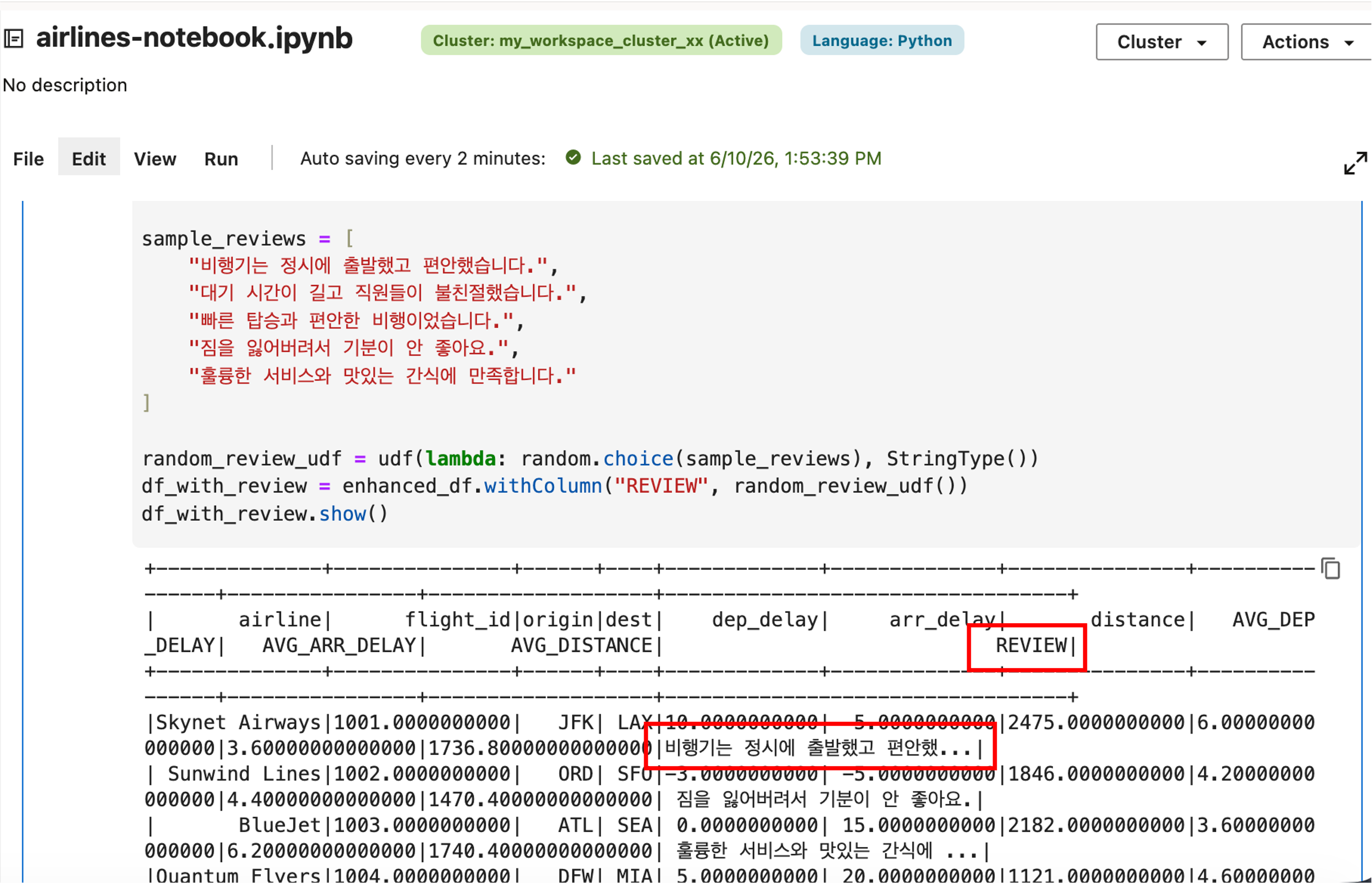
Task: Click the Language: Python badge
Action: [x=882, y=40]
